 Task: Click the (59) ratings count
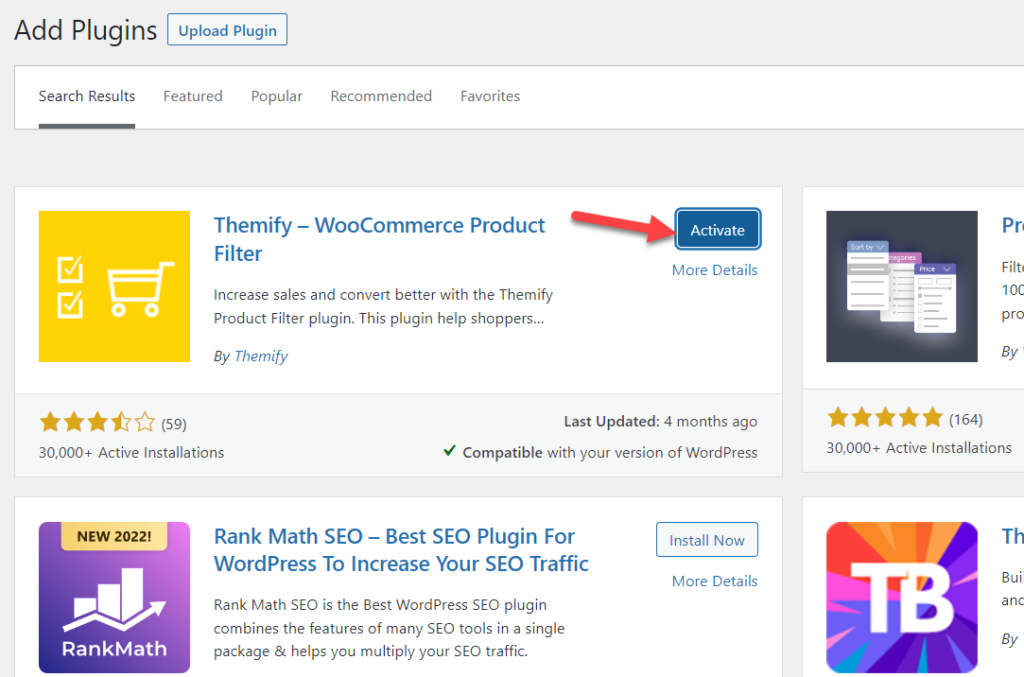point(174,424)
